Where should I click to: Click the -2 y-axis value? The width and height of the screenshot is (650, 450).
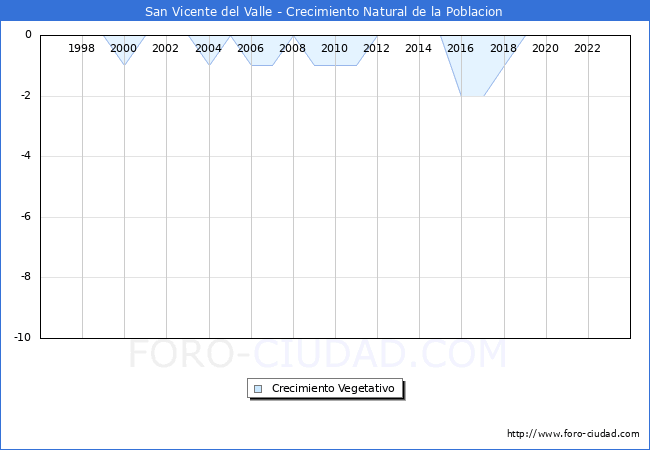[26, 96]
